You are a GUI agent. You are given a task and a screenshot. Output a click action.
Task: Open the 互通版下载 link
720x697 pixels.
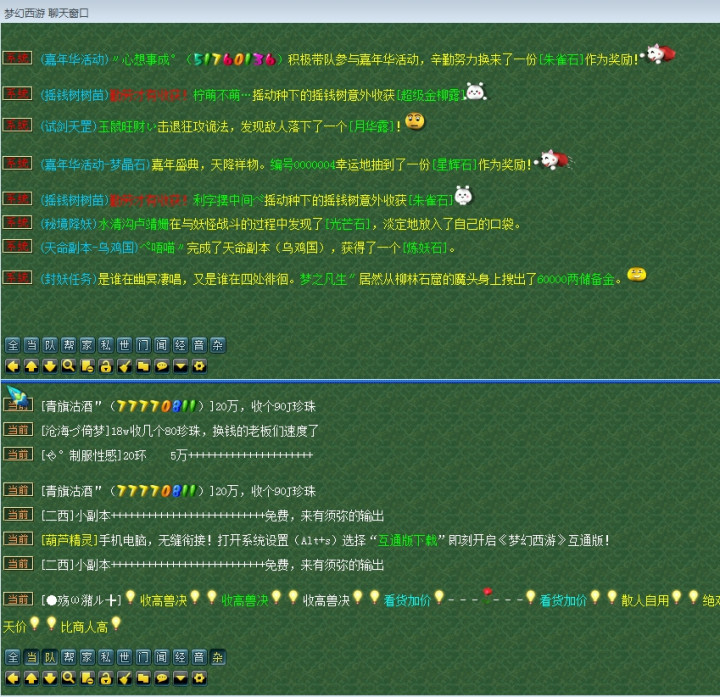[407, 540]
